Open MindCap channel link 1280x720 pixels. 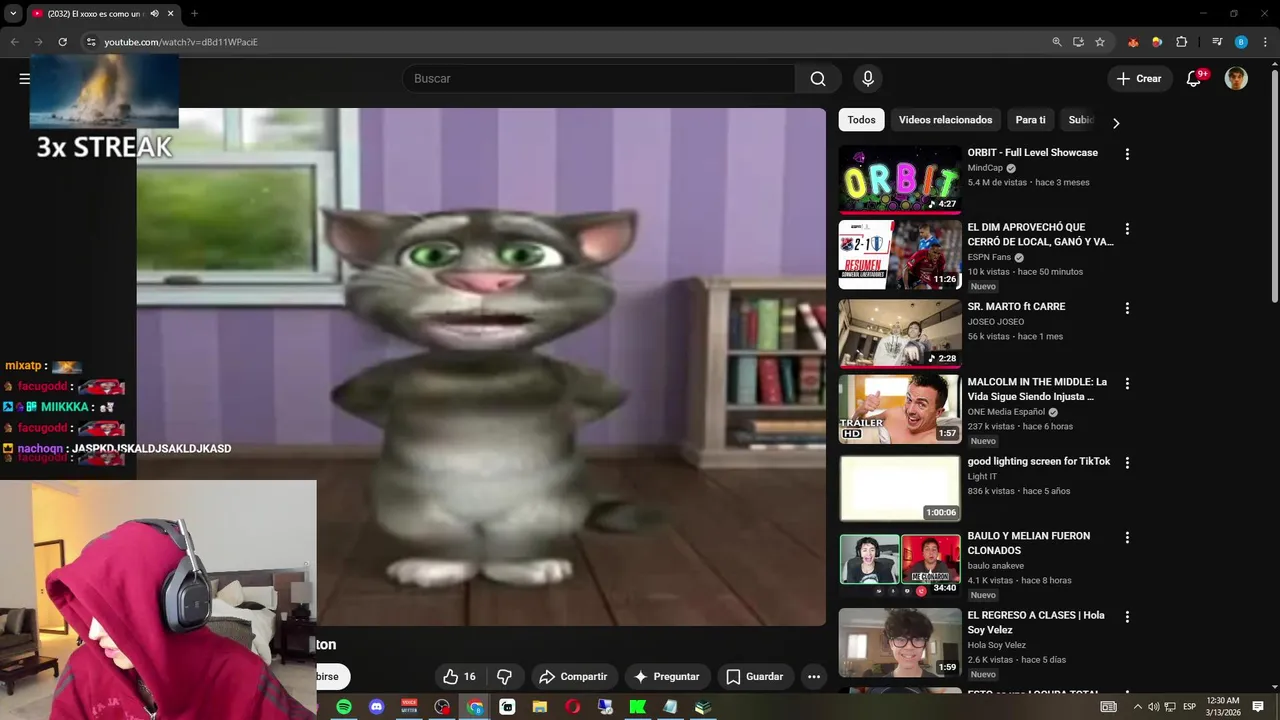(985, 168)
